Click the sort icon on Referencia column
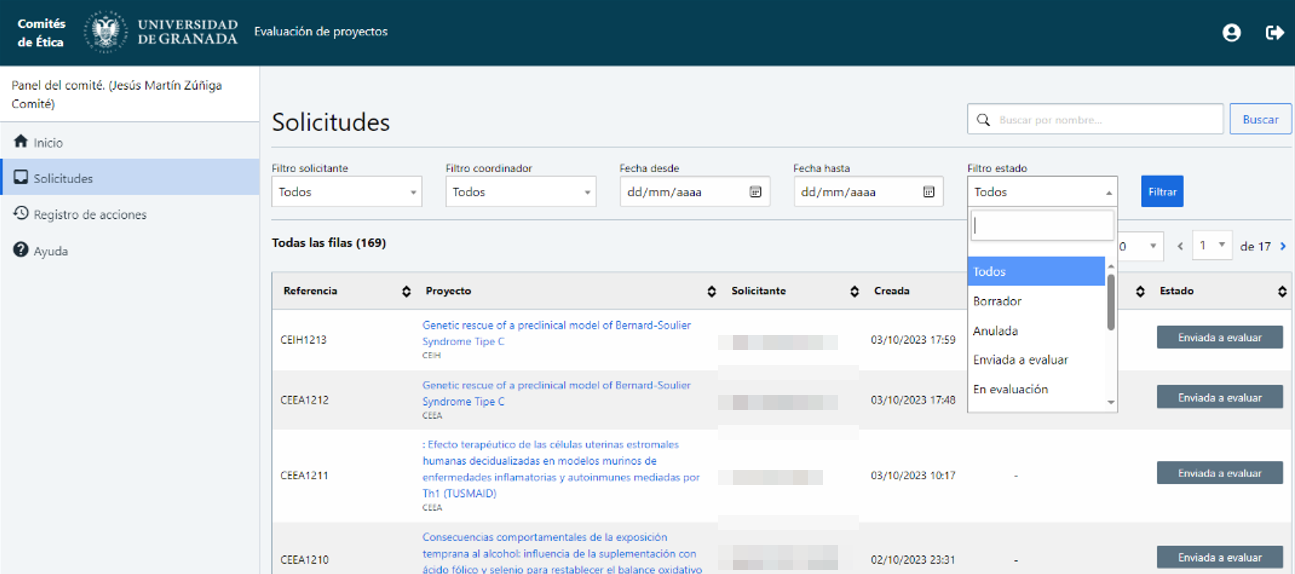This screenshot has width=1295, height=574. click(406, 292)
